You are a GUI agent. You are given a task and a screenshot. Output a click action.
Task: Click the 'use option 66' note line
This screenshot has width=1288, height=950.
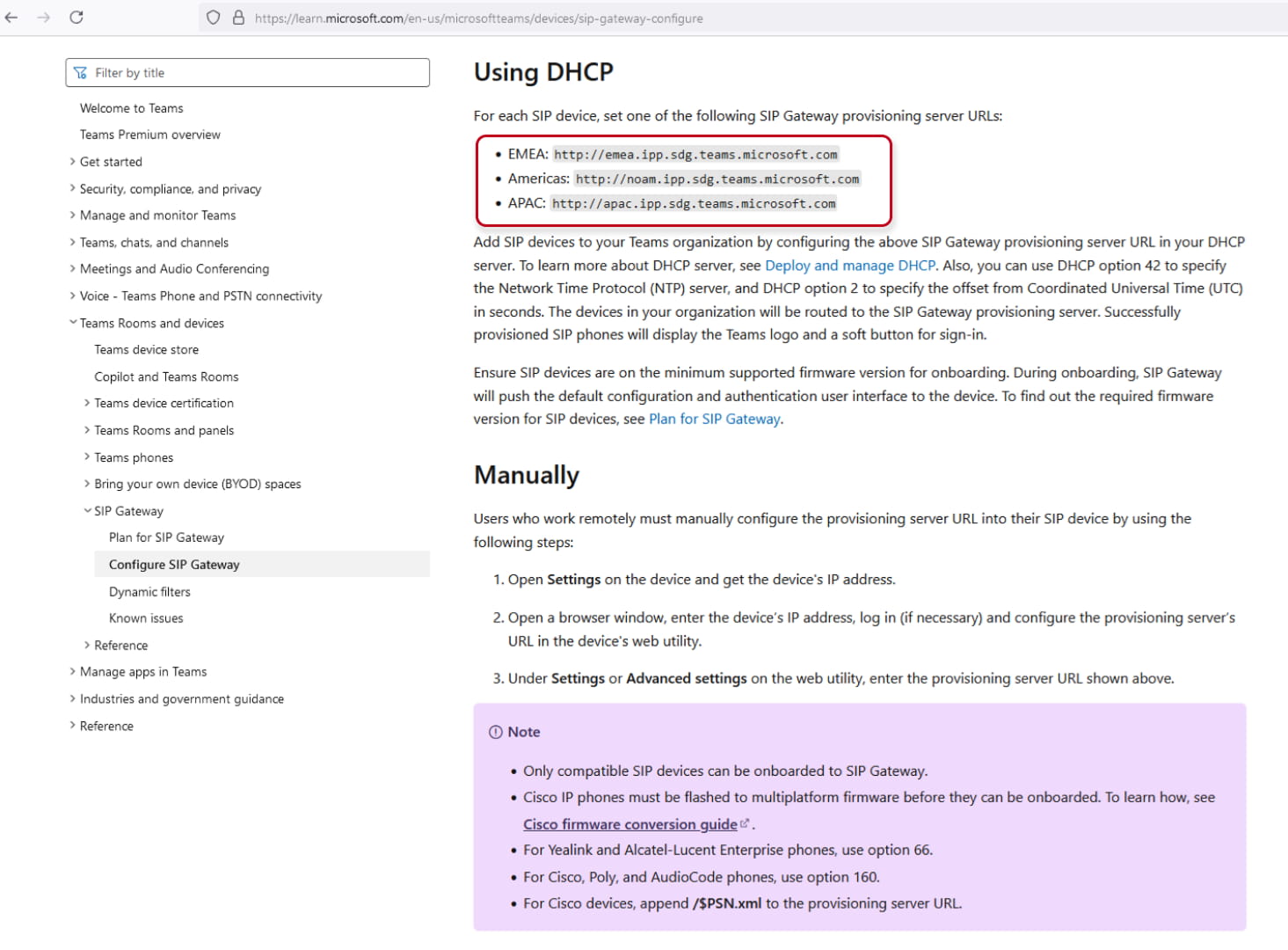(728, 851)
